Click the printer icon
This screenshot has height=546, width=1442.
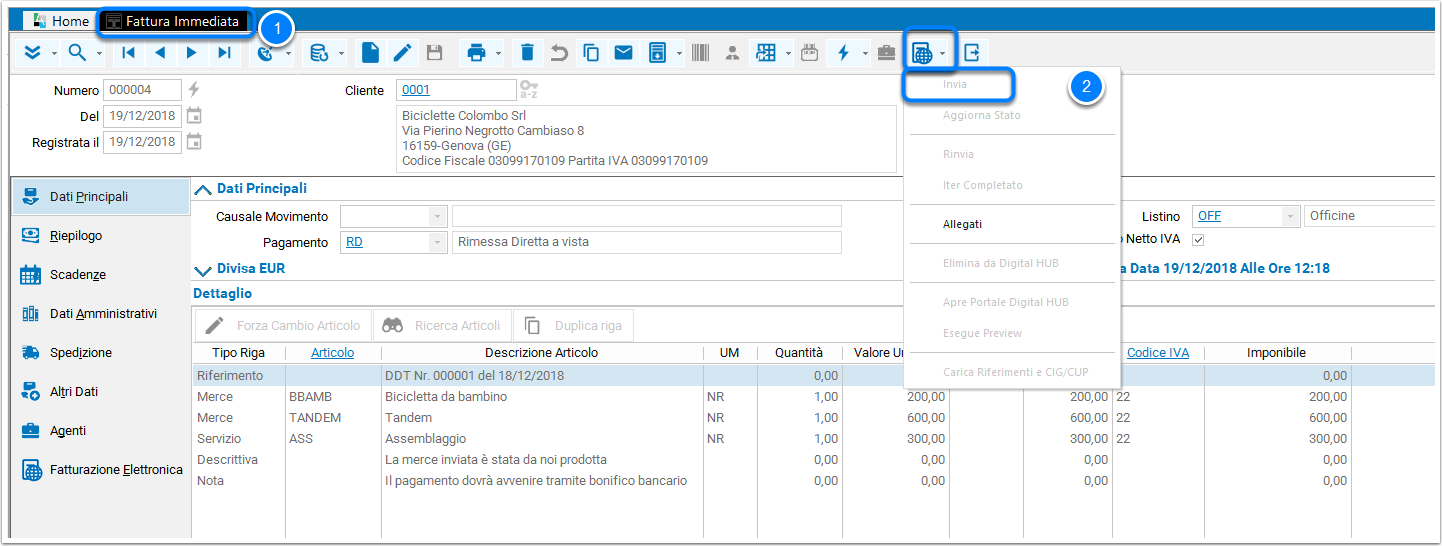pyautogui.click(x=477, y=53)
